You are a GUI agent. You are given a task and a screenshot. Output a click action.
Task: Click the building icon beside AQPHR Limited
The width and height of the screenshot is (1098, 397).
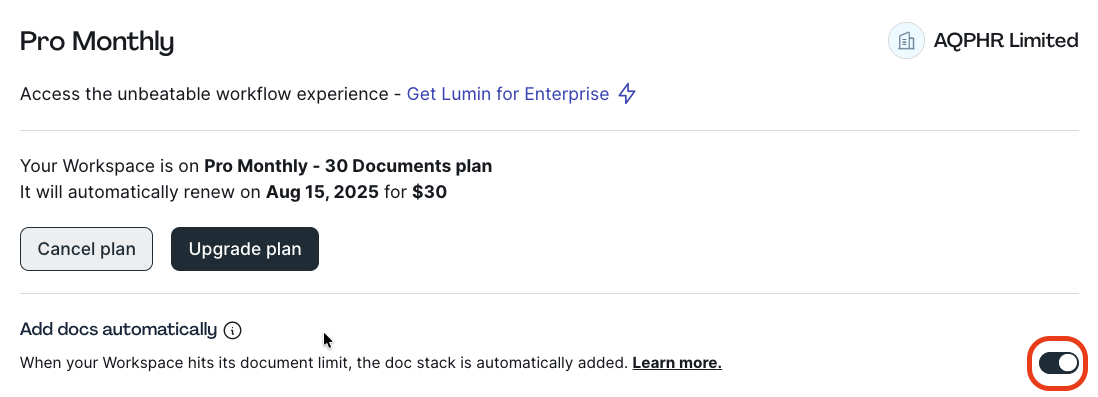(x=906, y=41)
